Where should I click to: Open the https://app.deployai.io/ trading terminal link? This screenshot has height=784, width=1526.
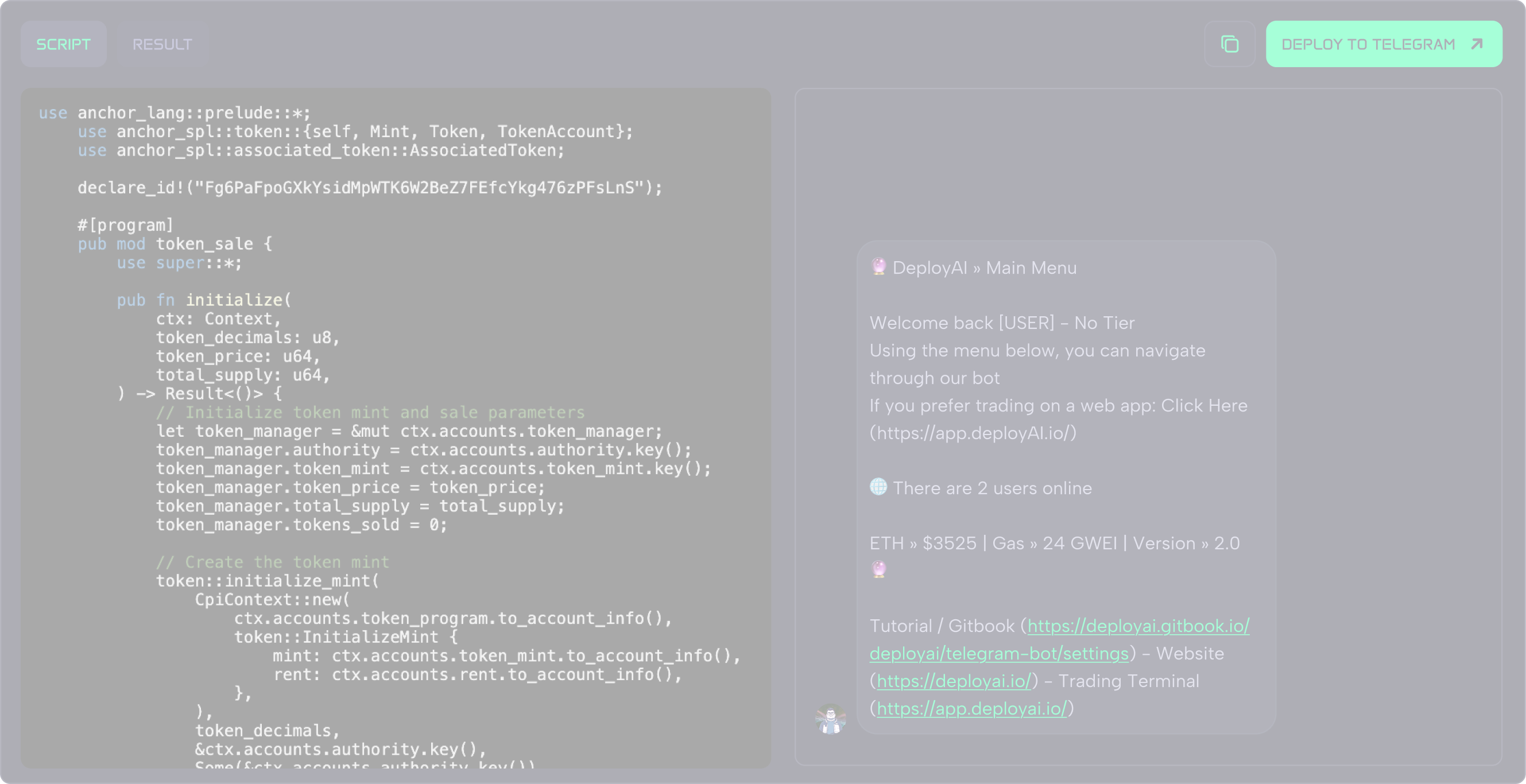pos(971,708)
